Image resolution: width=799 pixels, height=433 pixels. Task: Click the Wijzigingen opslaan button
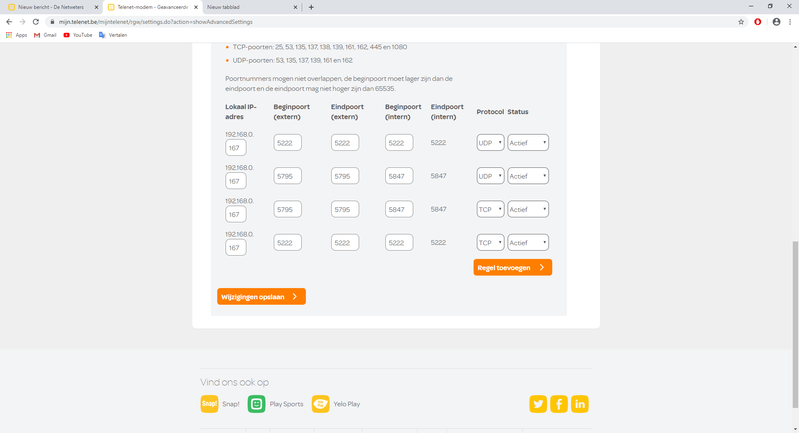pos(261,297)
